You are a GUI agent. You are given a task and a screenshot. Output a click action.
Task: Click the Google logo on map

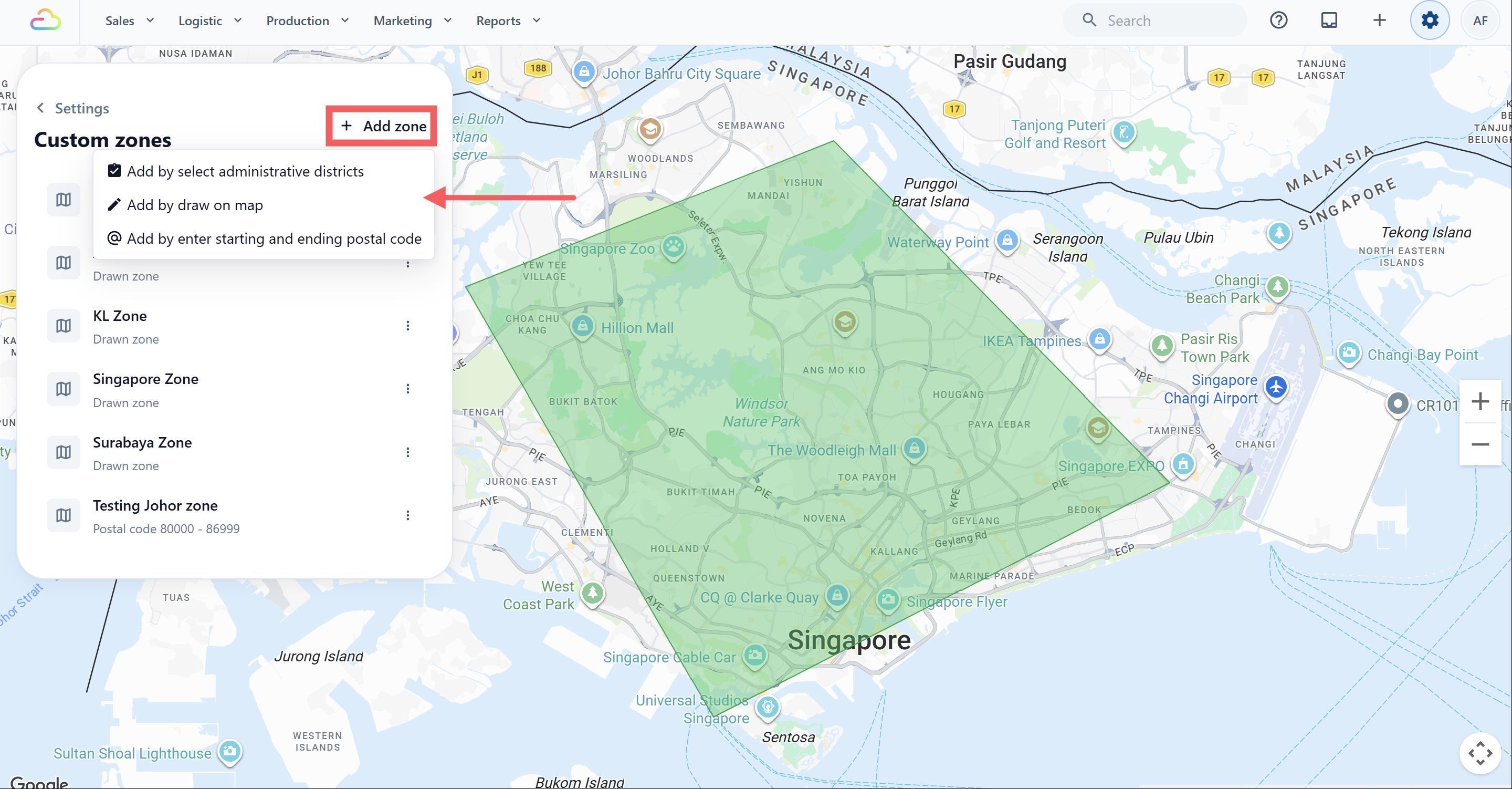(x=39, y=782)
